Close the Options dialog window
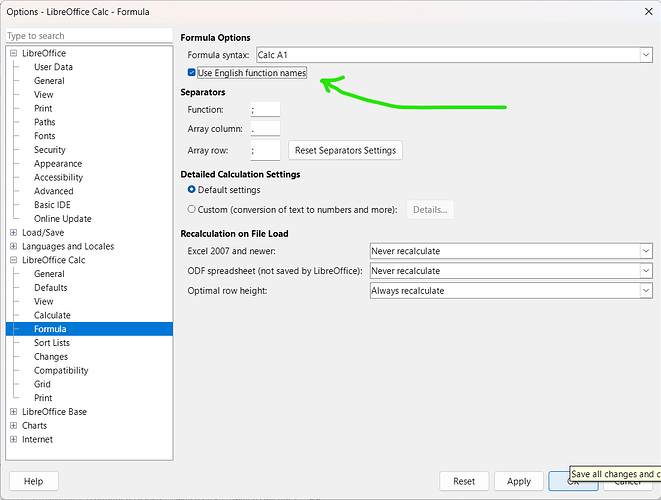Screen dimensions: 661x500 [x=649, y=11]
